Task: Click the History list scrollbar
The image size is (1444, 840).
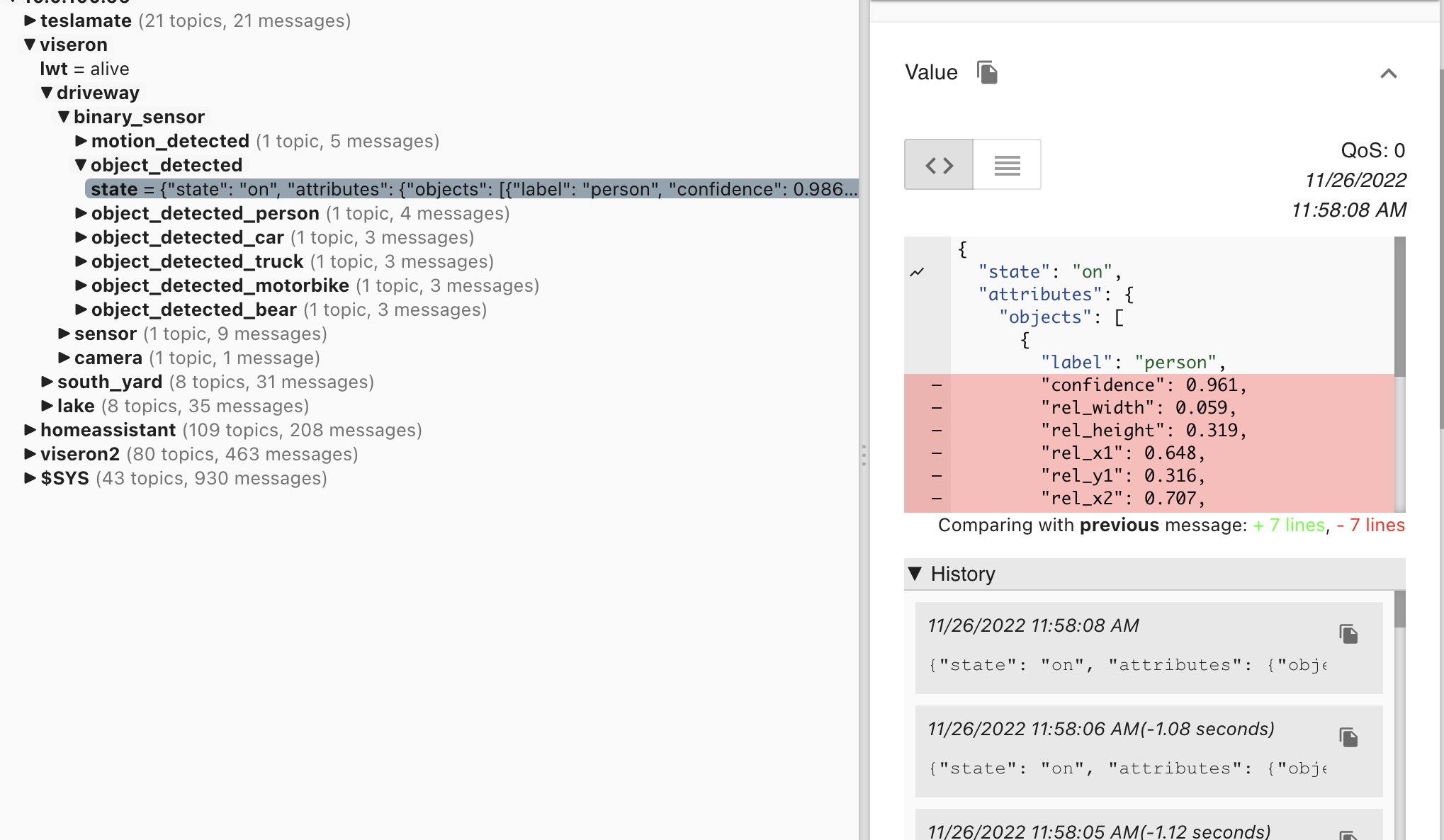Action: [1399, 609]
